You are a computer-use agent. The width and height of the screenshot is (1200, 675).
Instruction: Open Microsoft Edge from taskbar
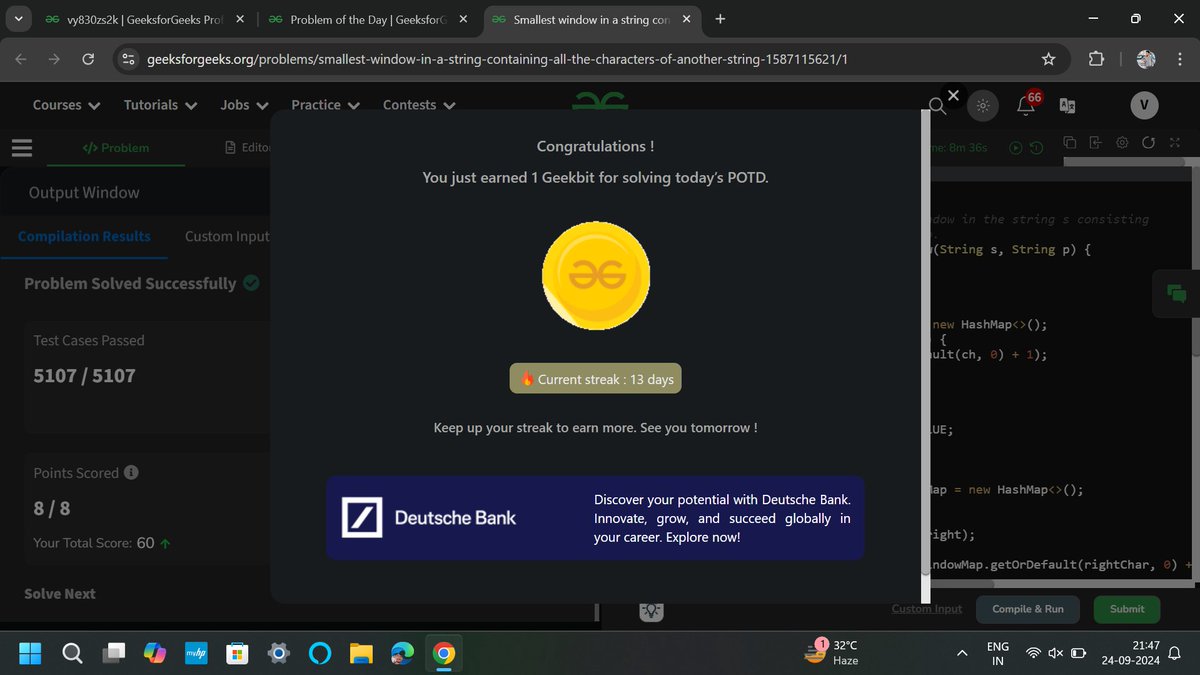[402, 653]
